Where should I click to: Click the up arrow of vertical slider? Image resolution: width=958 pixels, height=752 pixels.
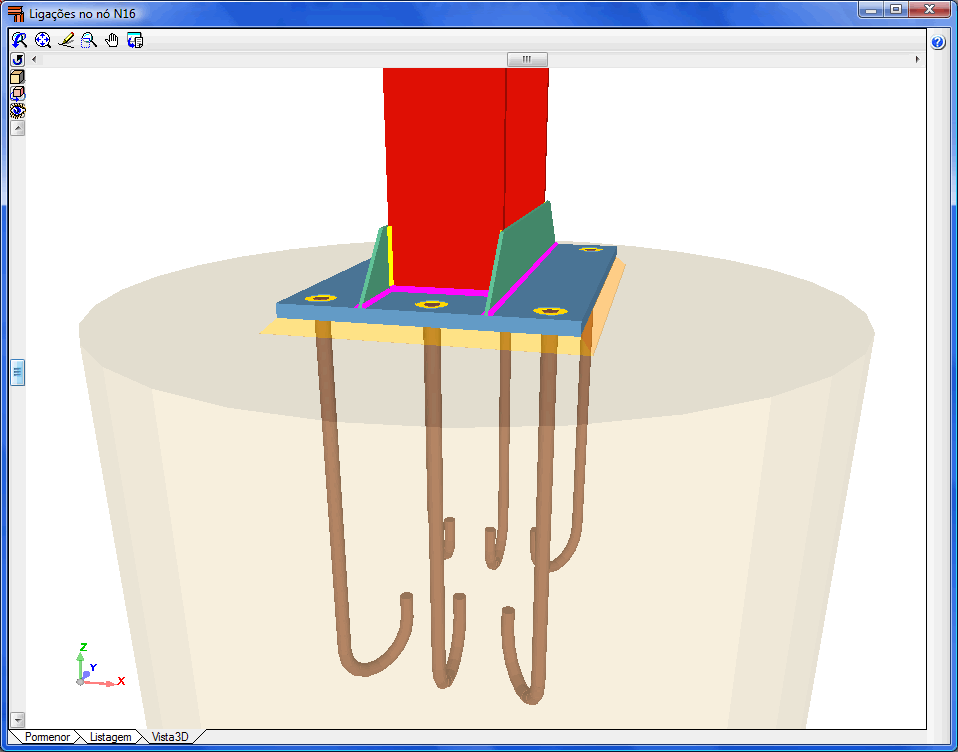[18, 128]
